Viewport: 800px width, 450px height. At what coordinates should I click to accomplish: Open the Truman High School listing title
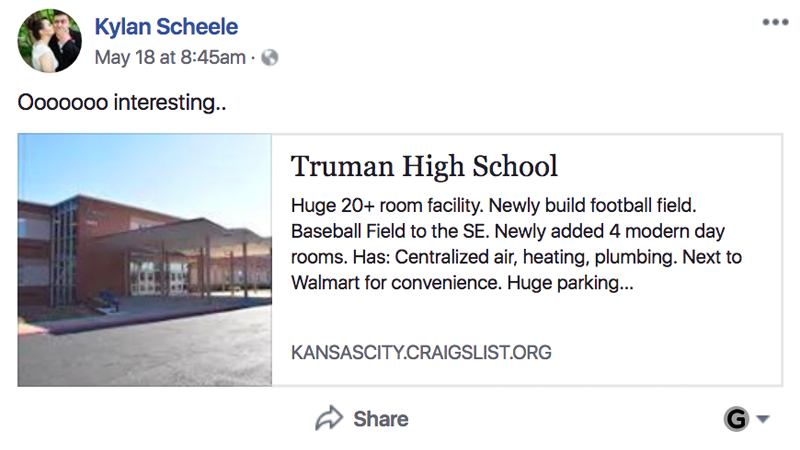pos(424,166)
